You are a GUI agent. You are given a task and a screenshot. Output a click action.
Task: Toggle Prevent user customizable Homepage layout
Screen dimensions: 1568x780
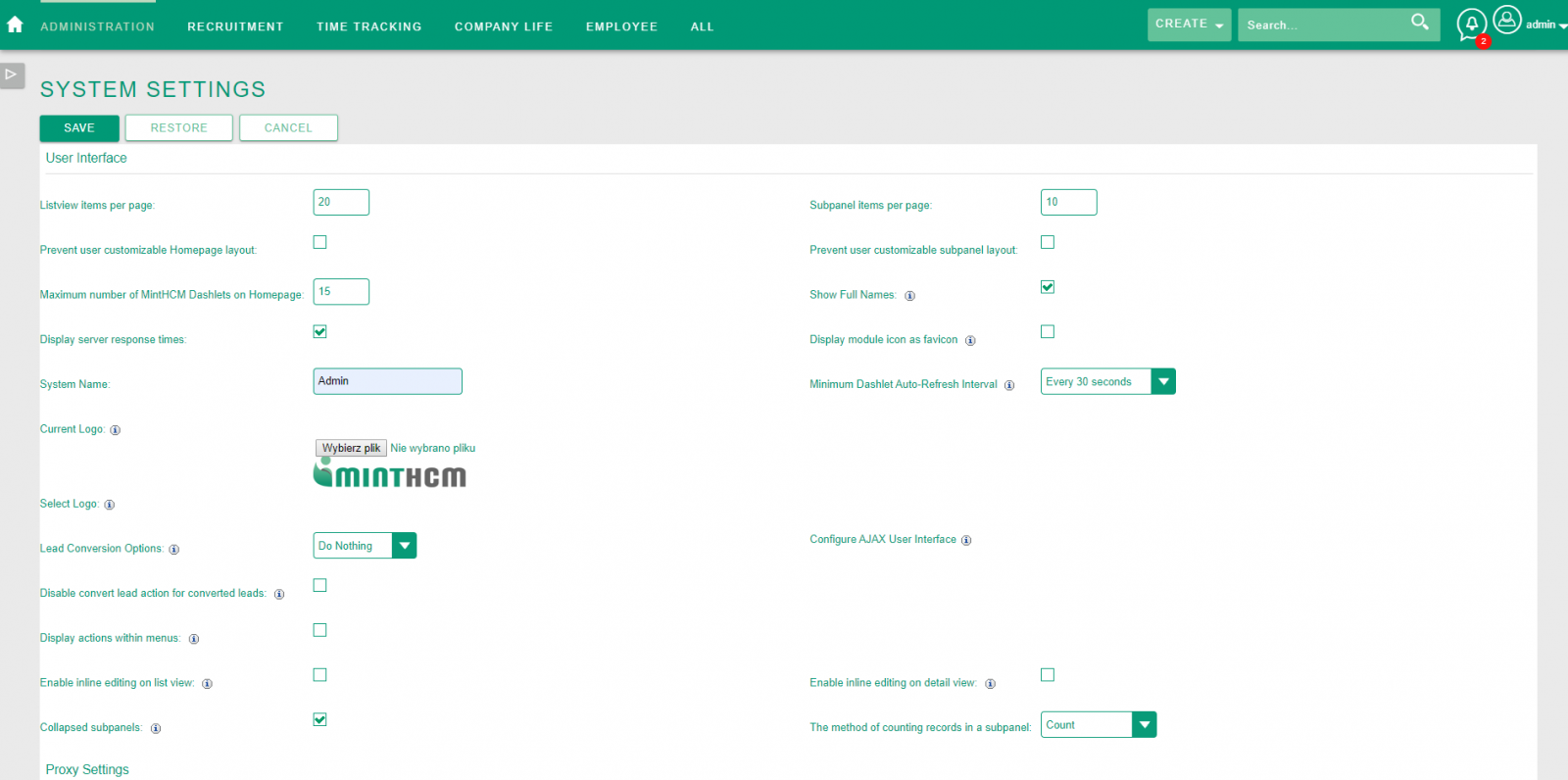[319, 242]
